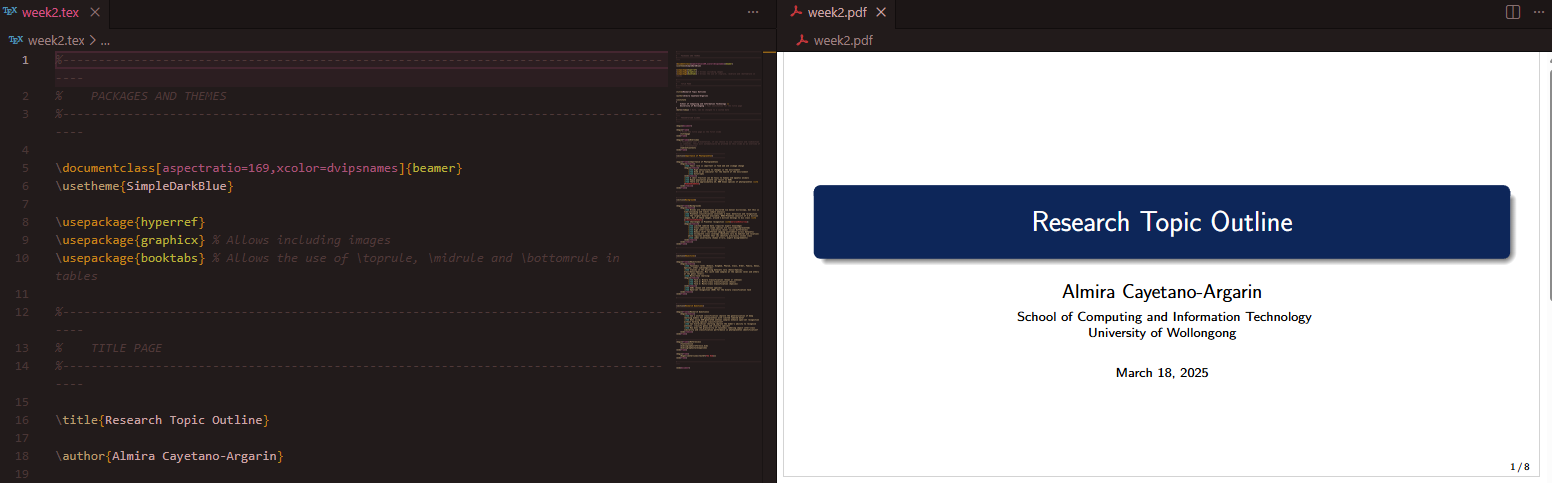Image resolution: width=1552 pixels, height=483 pixels.
Task: Click author name Almira Cayetano-Argarin in the PDF
Action: 1162,292
